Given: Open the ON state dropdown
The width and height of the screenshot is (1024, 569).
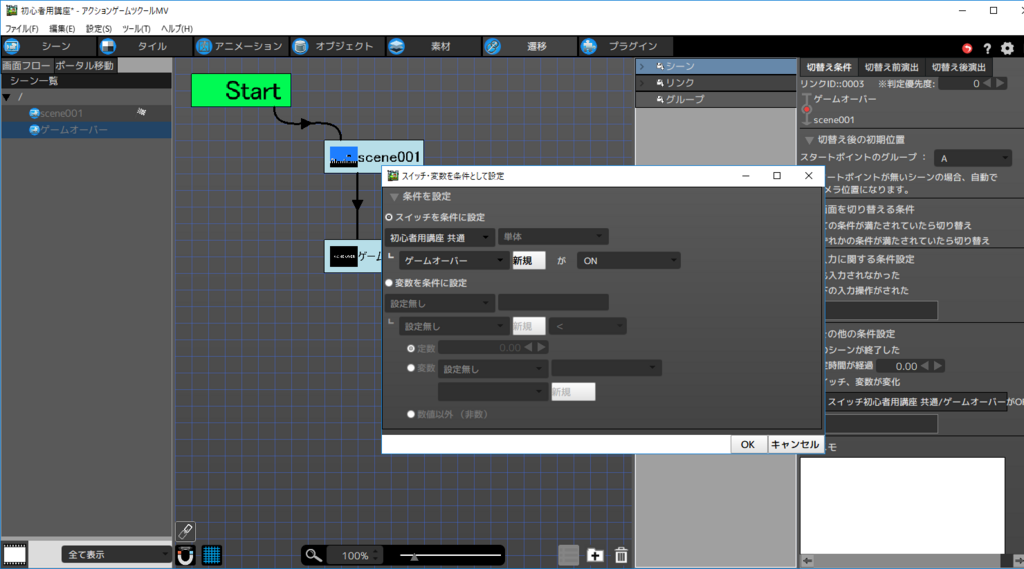Looking at the screenshot, I should [x=628, y=261].
